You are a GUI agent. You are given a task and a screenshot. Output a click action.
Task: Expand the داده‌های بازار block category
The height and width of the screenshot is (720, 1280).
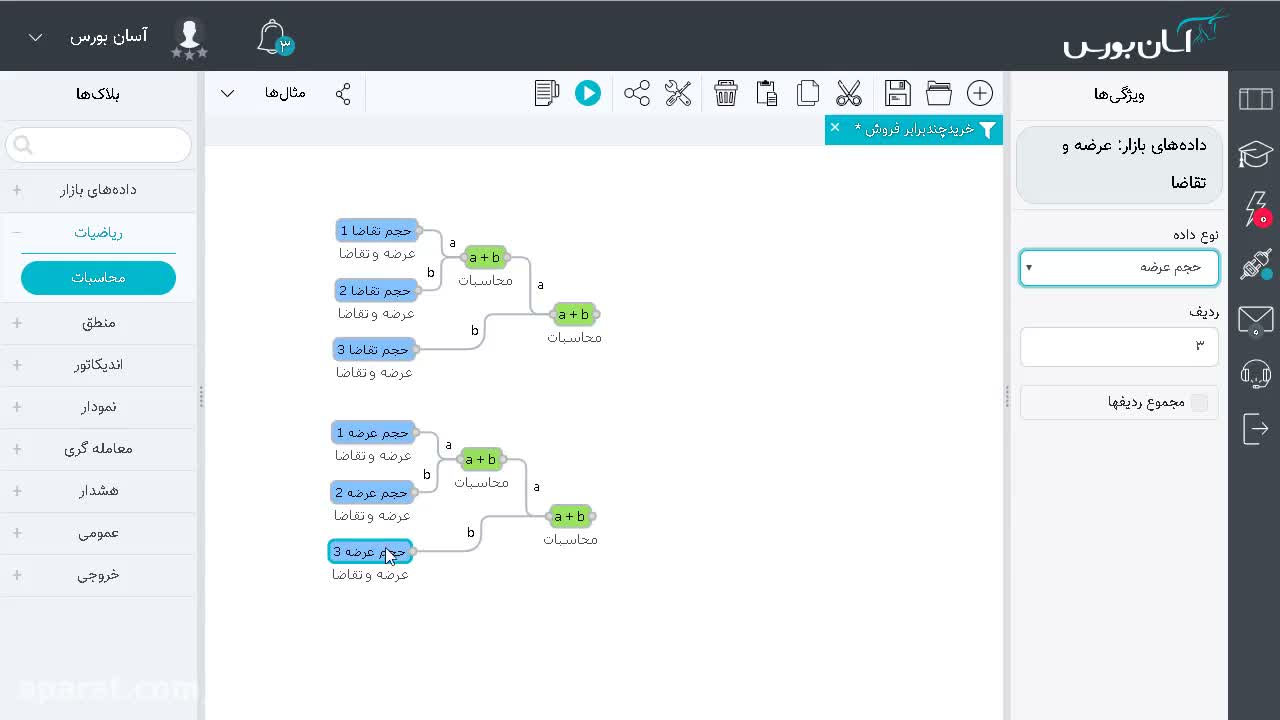coord(98,190)
